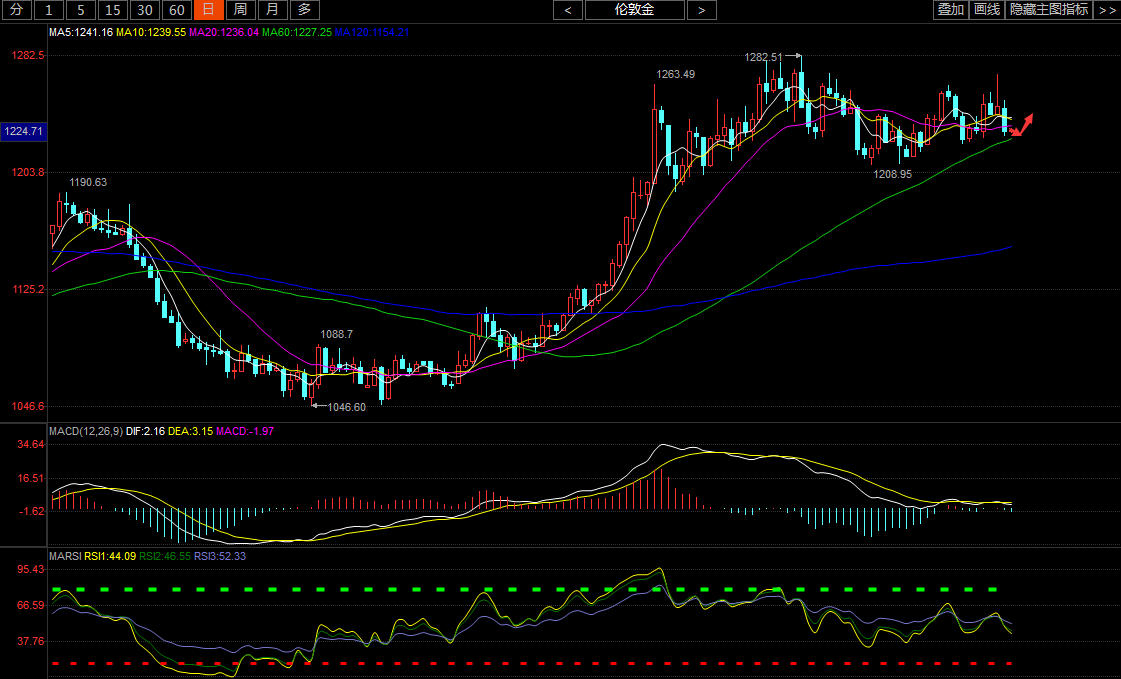1121x679 pixels.
Task: Click the MA10:1239.55 indicator label
Action: pyautogui.click(x=151, y=32)
